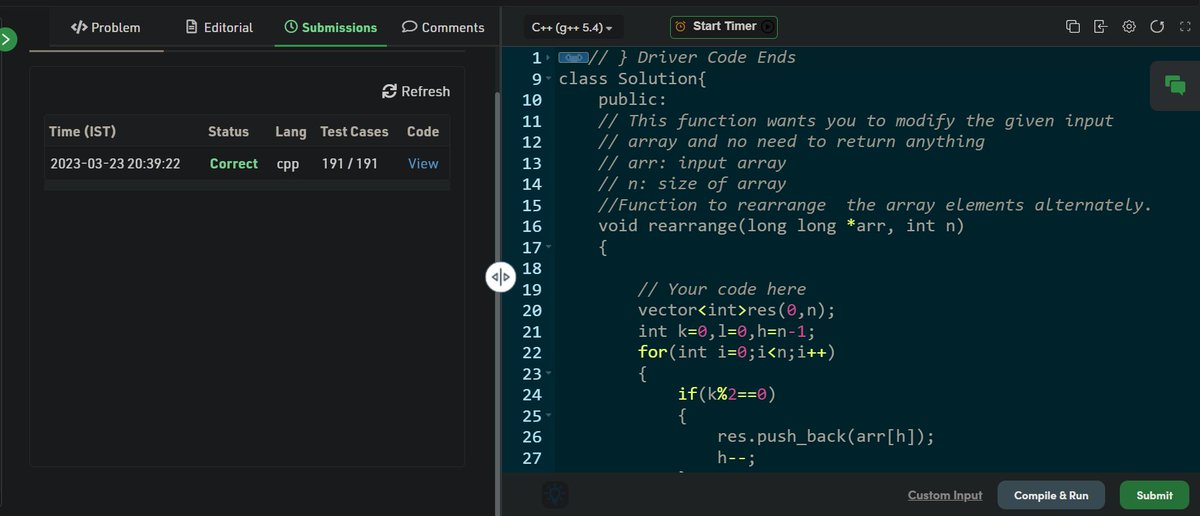The image size is (1200, 516).
Task: Click the cpp language cell
Action: point(286,163)
